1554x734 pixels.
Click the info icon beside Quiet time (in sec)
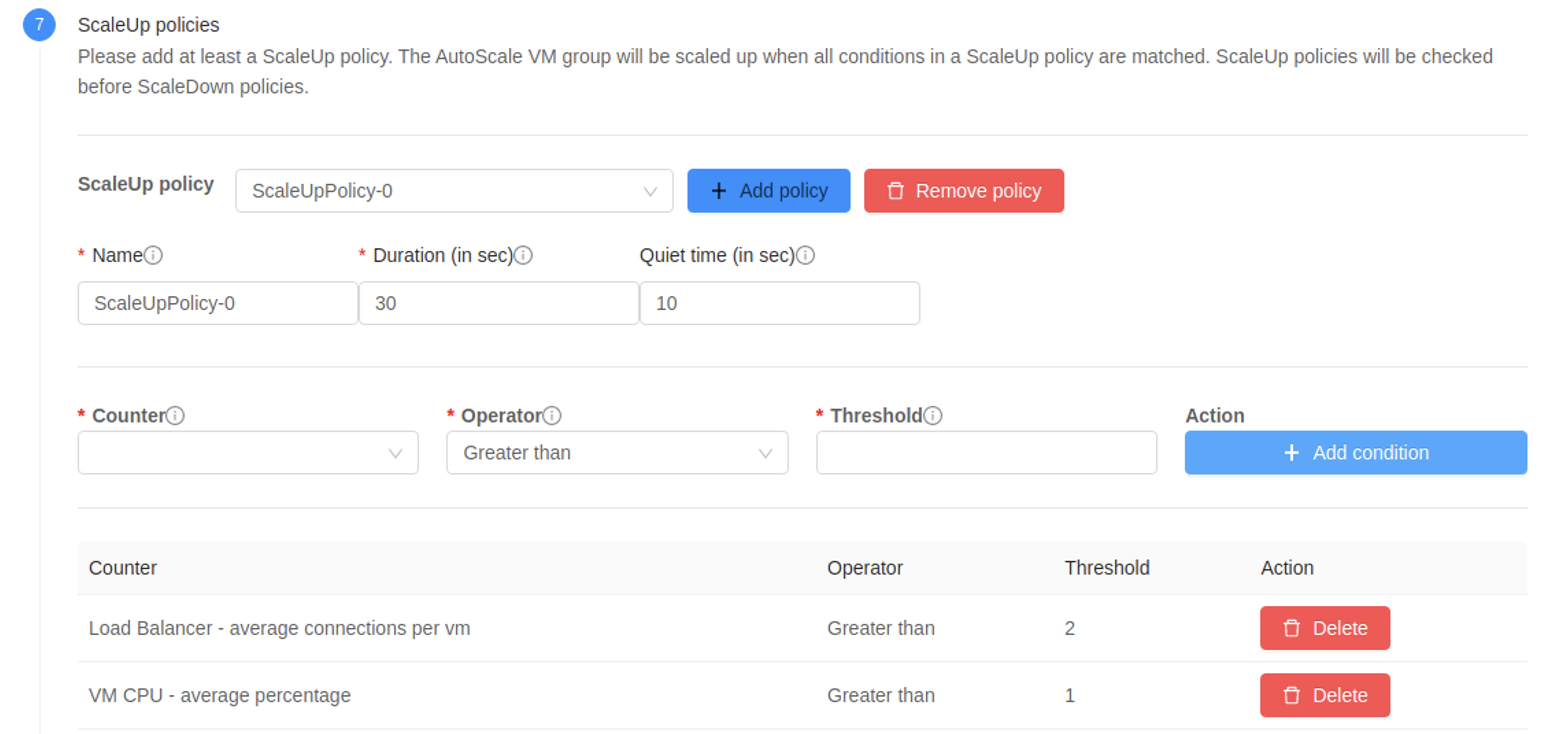(805, 255)
